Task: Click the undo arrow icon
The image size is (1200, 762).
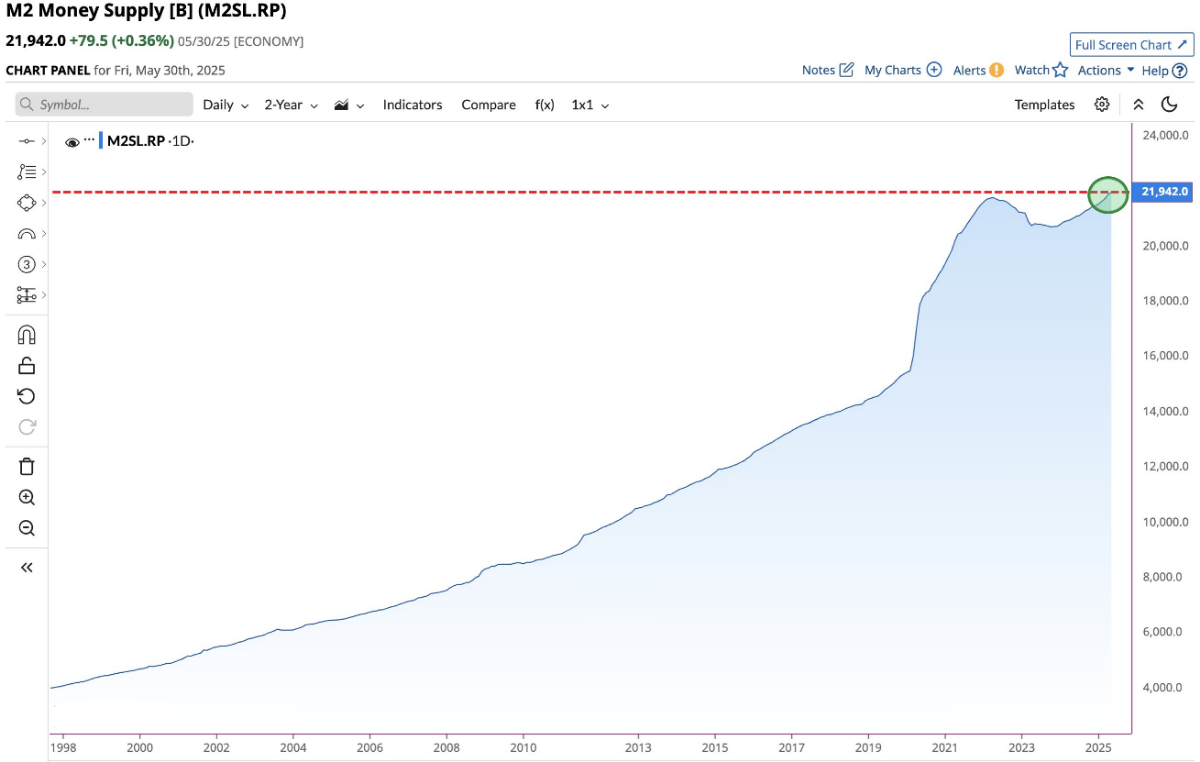Action: 27,396
